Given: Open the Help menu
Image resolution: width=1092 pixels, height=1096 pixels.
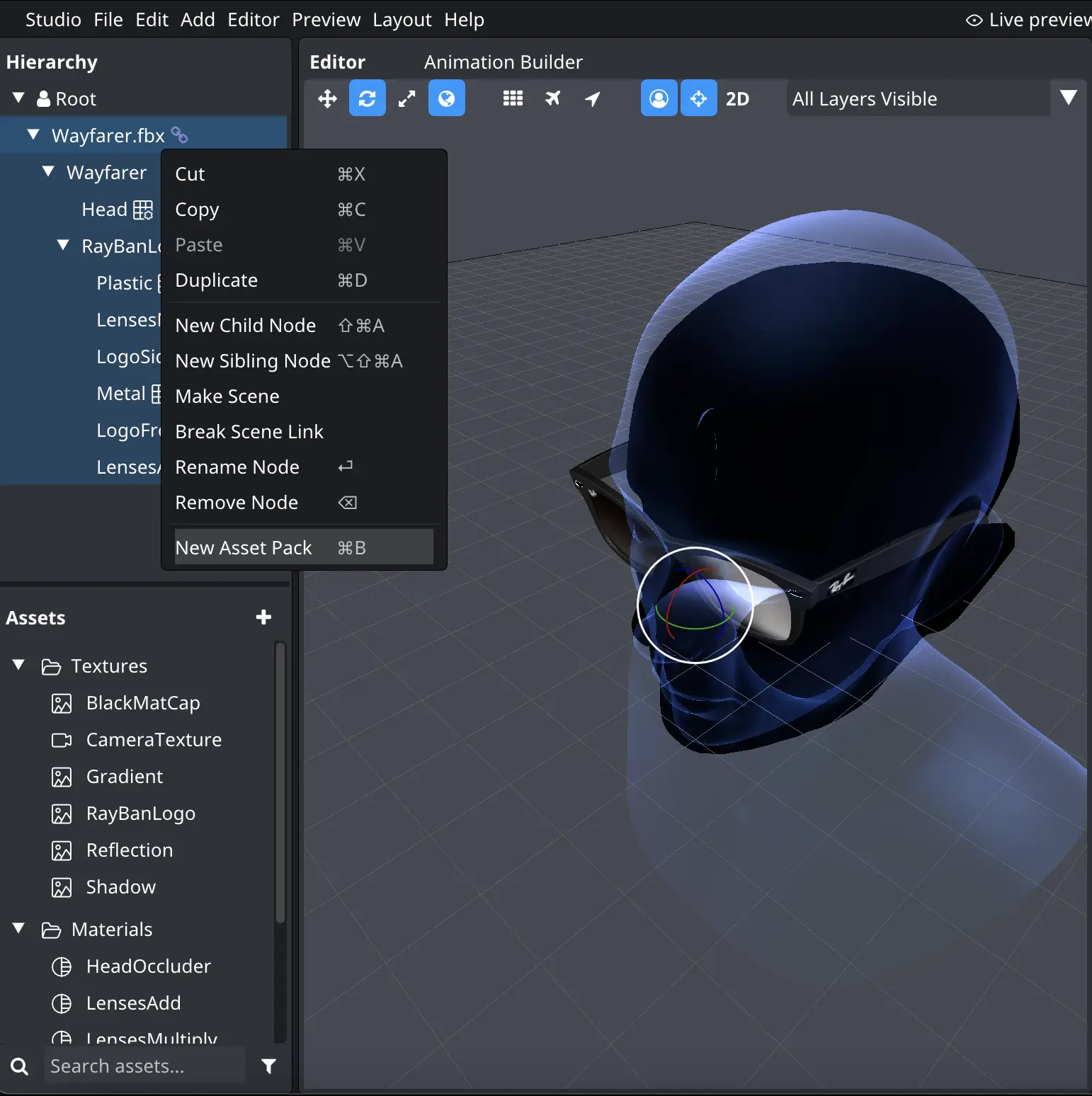Looking at the screenshot, I should pyautogui.click(x=464, y=20).
